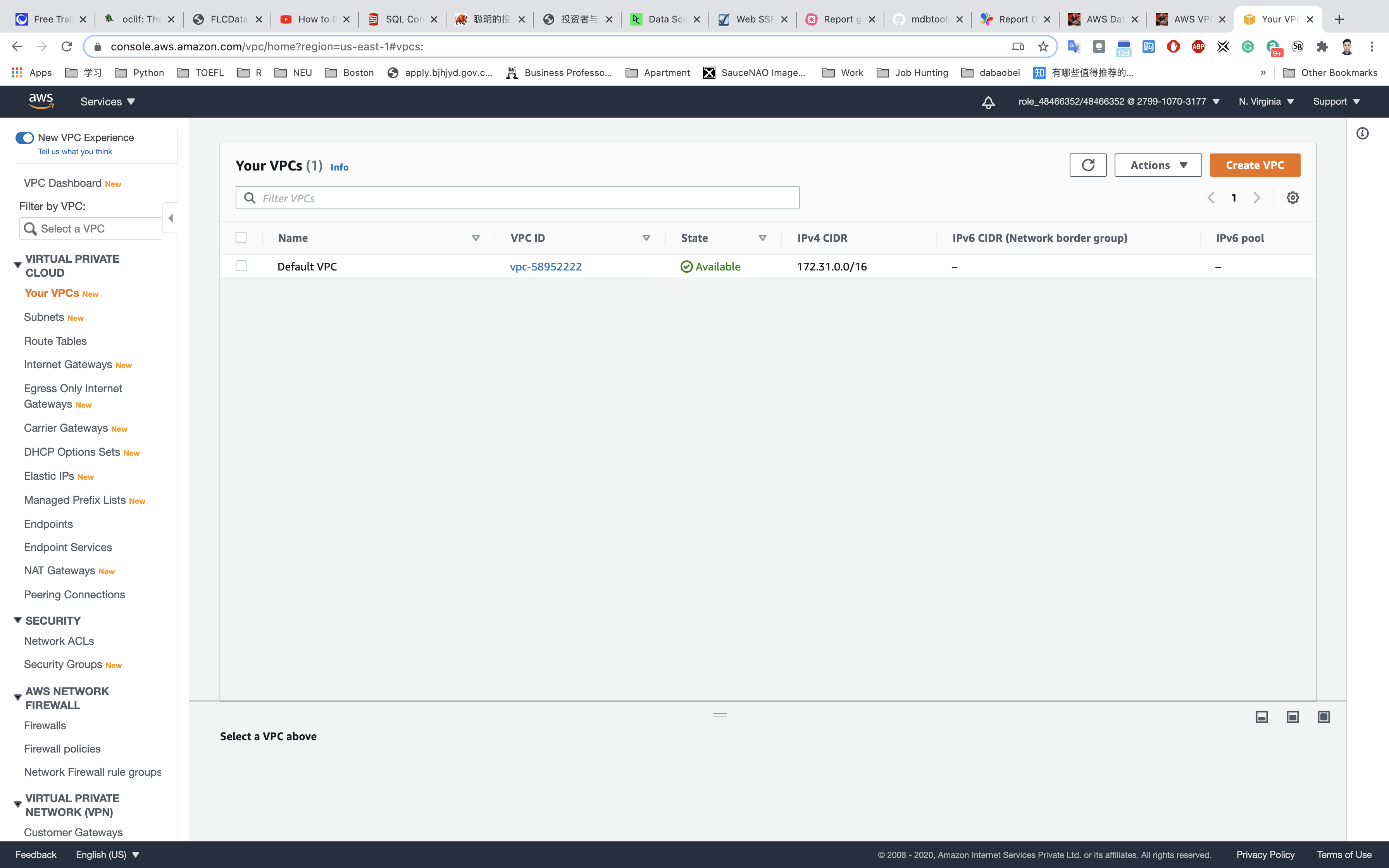
Task: Open Subnets in the sidebar
Action: pos(44,317)
